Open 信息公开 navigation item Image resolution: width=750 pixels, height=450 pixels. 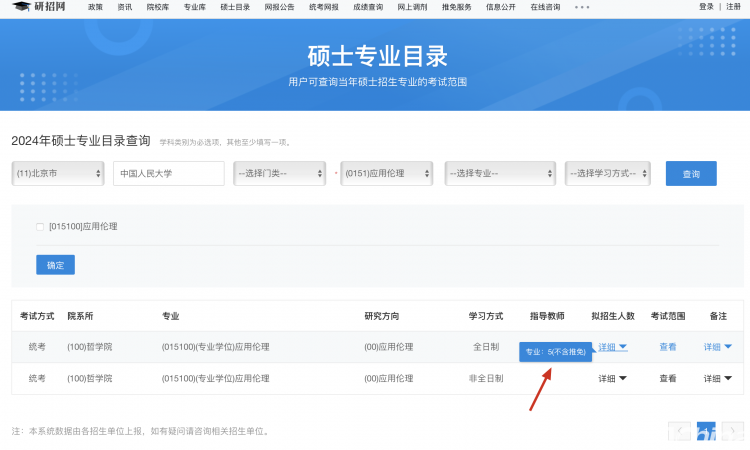[x=501, y=7]
